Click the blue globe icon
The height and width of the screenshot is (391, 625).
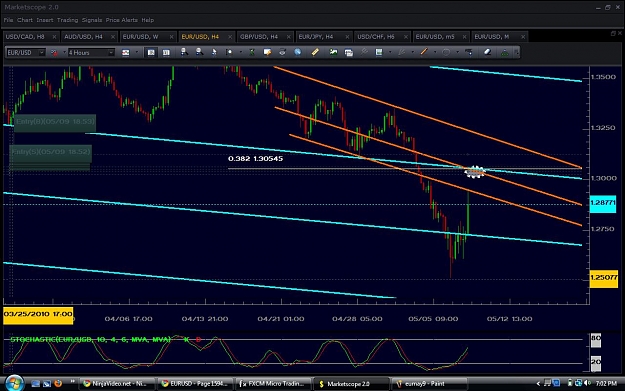[x=298, y=52]
